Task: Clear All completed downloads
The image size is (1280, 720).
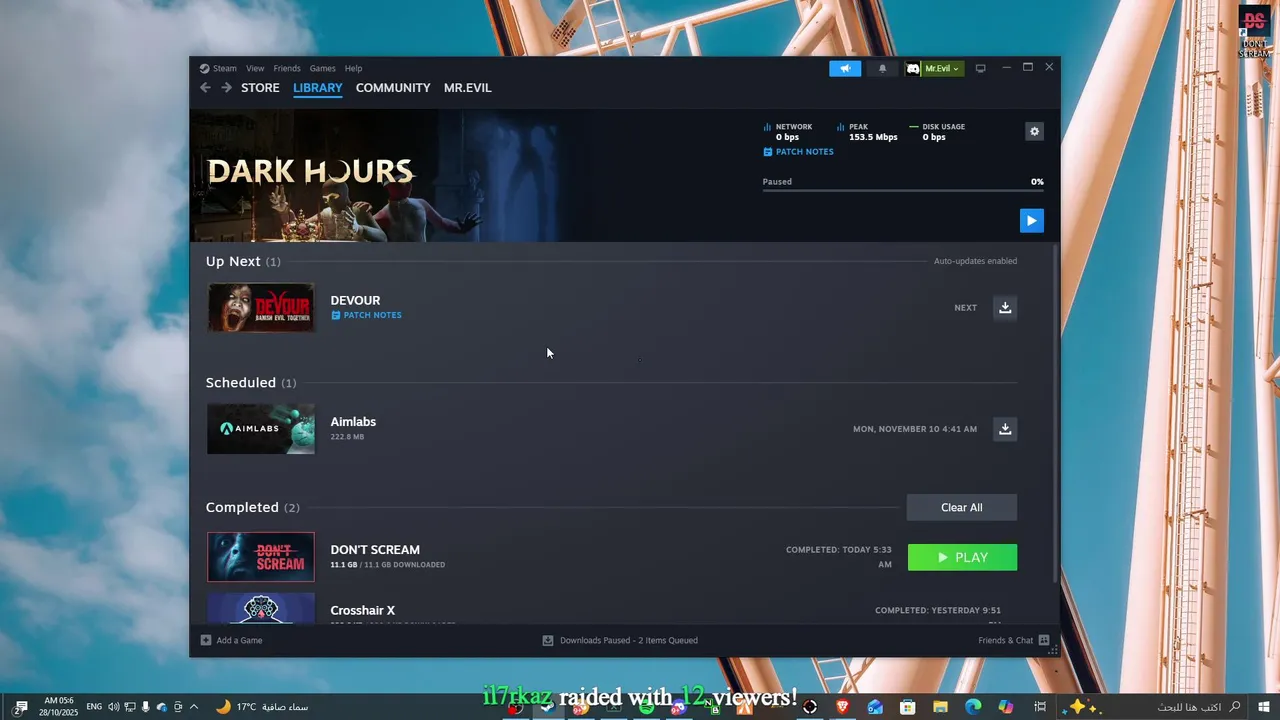Action: 962,507
